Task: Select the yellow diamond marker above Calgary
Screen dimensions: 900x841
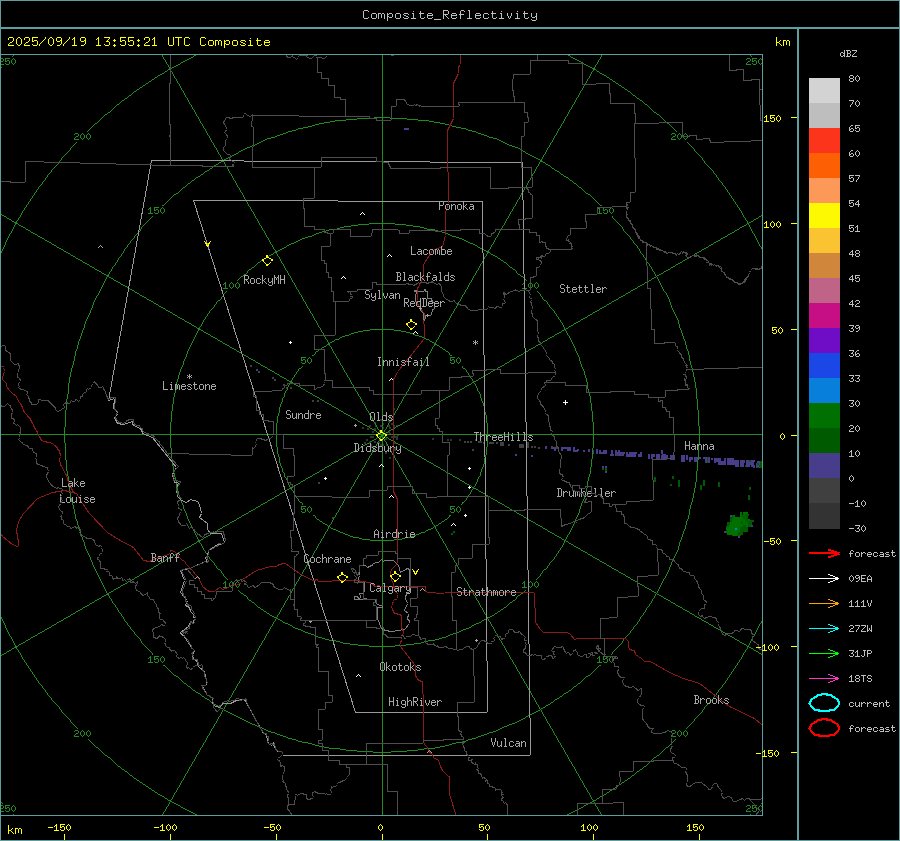Action: (x=395, y=576)
